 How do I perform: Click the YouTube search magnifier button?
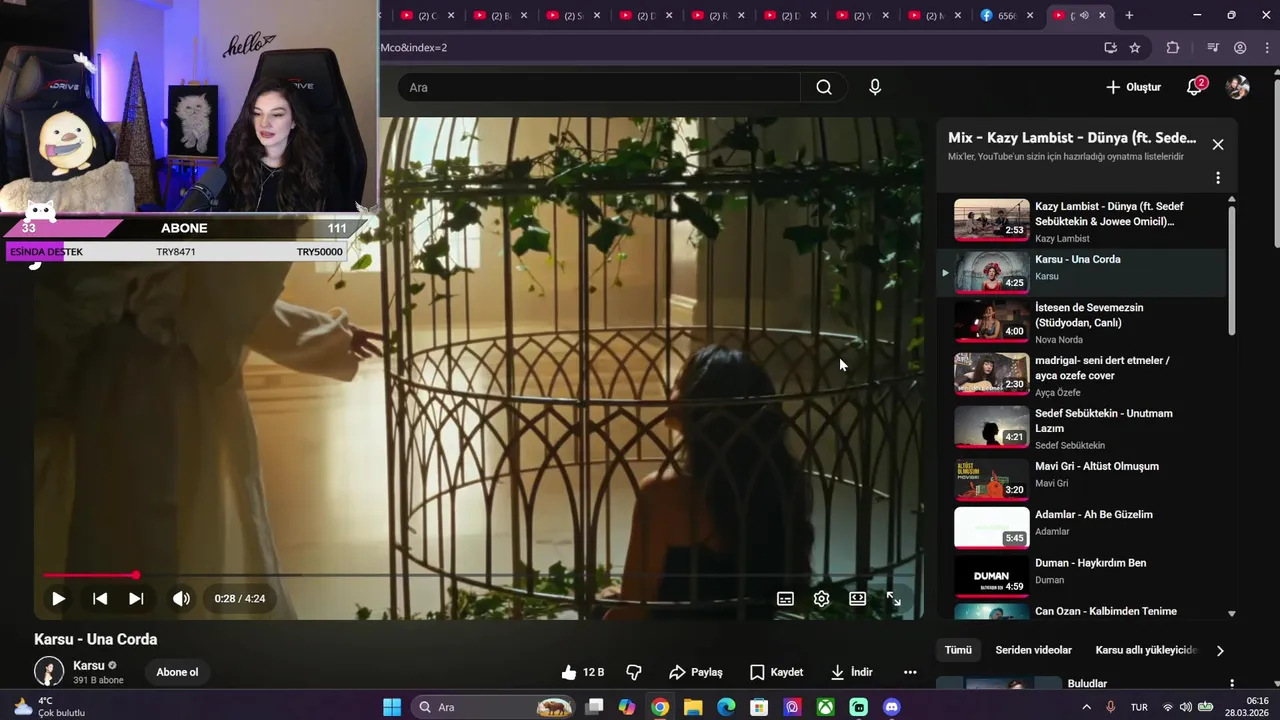tap(824, 87)
